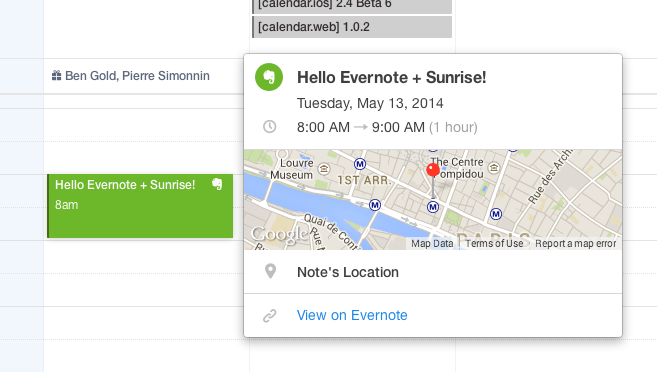Click the chain link icon beside View on Evernote
657x372 pixels.
pos(269,315)
